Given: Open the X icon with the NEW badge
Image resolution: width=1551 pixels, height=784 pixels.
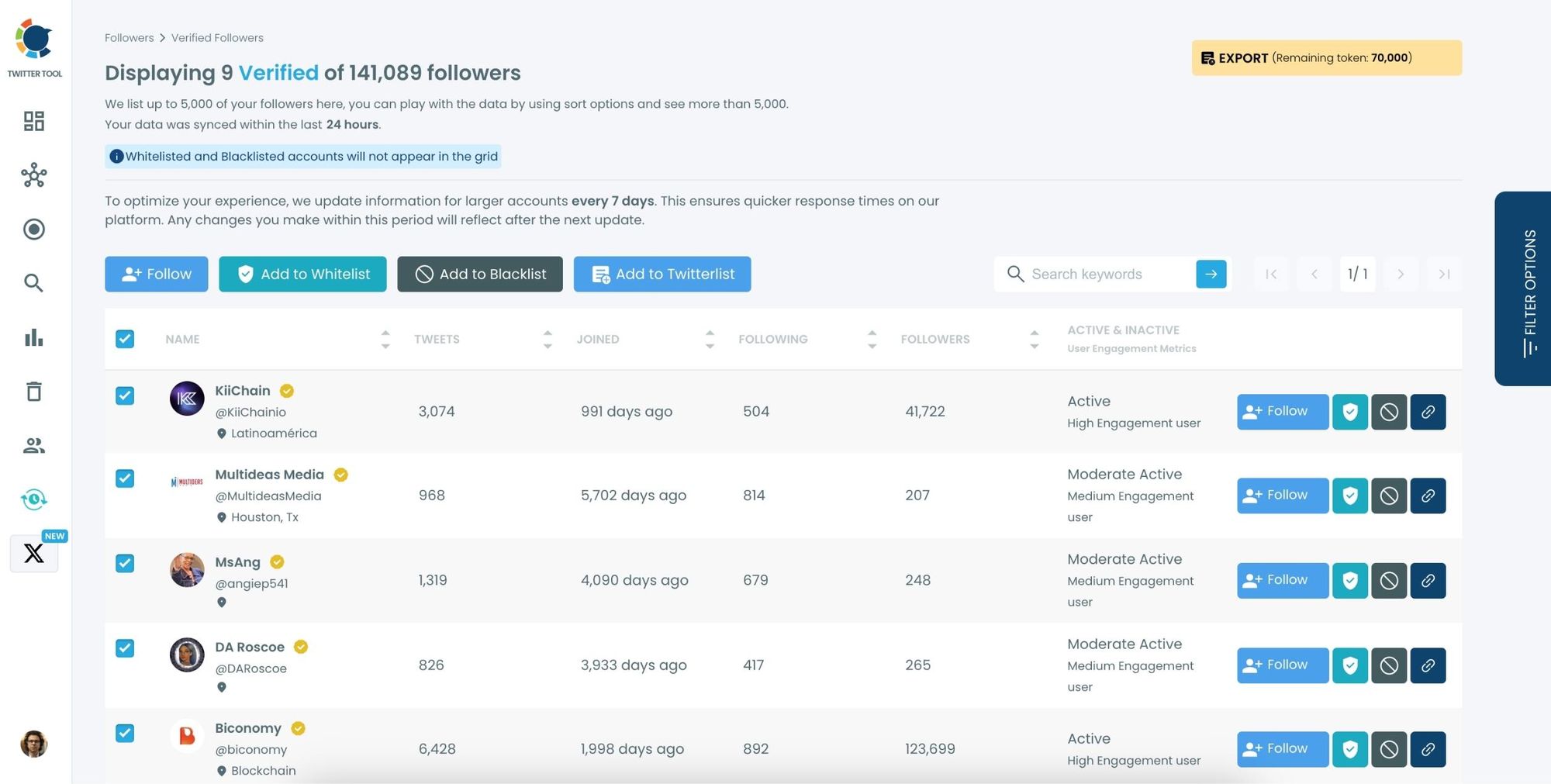Looking at the screenshot, I should tap(33, 553).
